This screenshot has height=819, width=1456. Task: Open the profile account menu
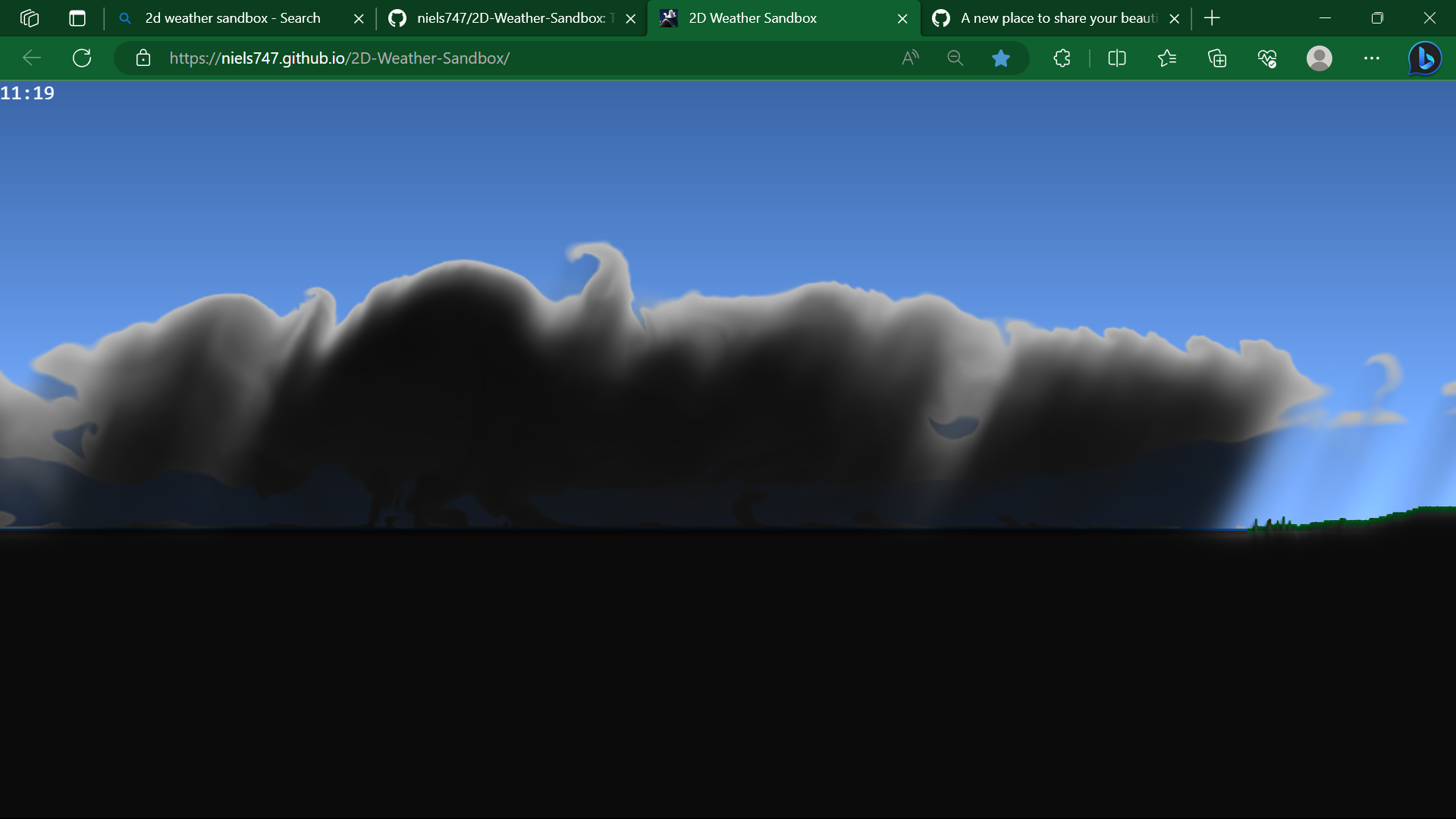[1319, 58]
